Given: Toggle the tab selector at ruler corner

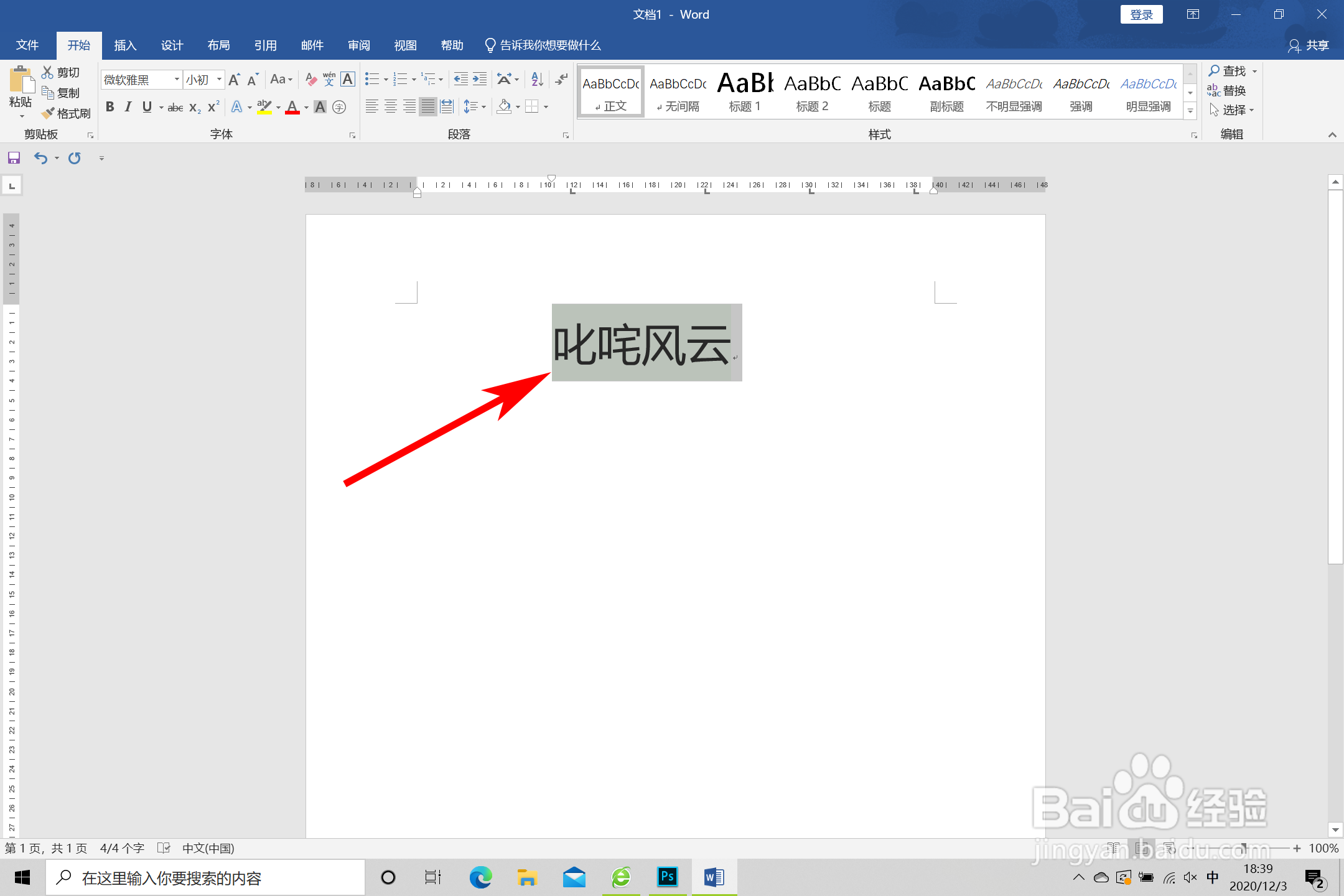Looking at the screenshot, I should click(x=12, y=185).
